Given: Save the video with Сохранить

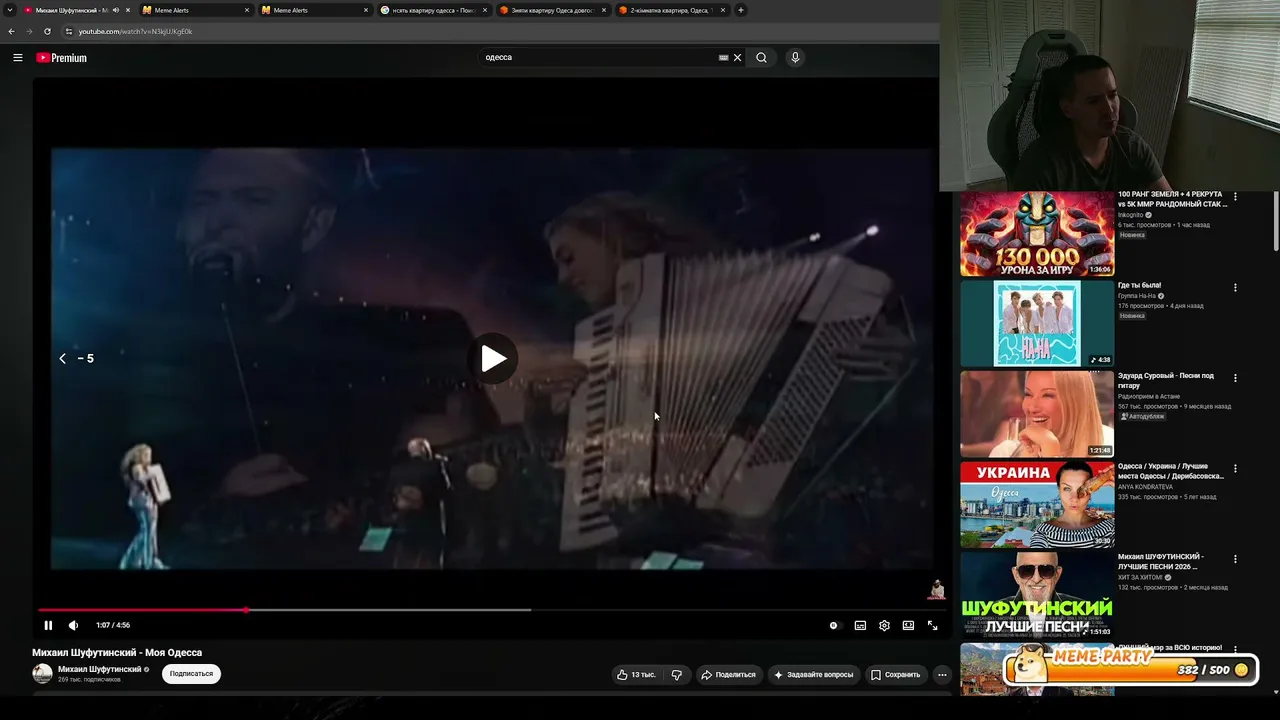Looking at the screenshot, I should pos(896,675).
